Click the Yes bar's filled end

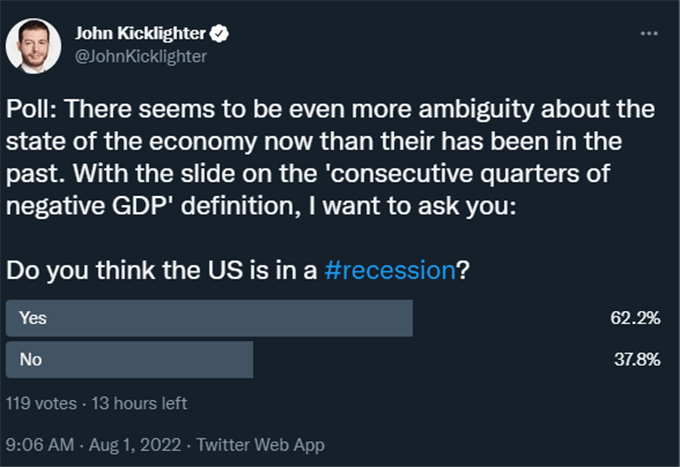408,318
